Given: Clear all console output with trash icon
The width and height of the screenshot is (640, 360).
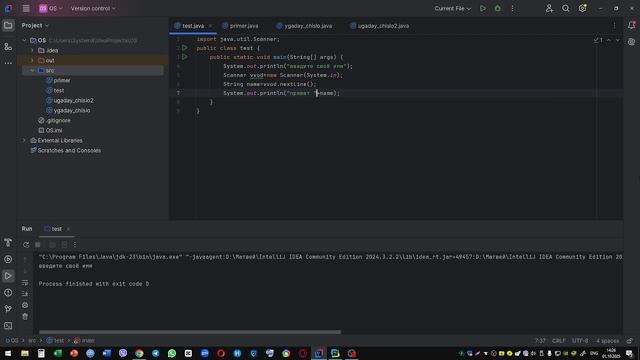Looking at the screenshot, I should click(25, 316).
